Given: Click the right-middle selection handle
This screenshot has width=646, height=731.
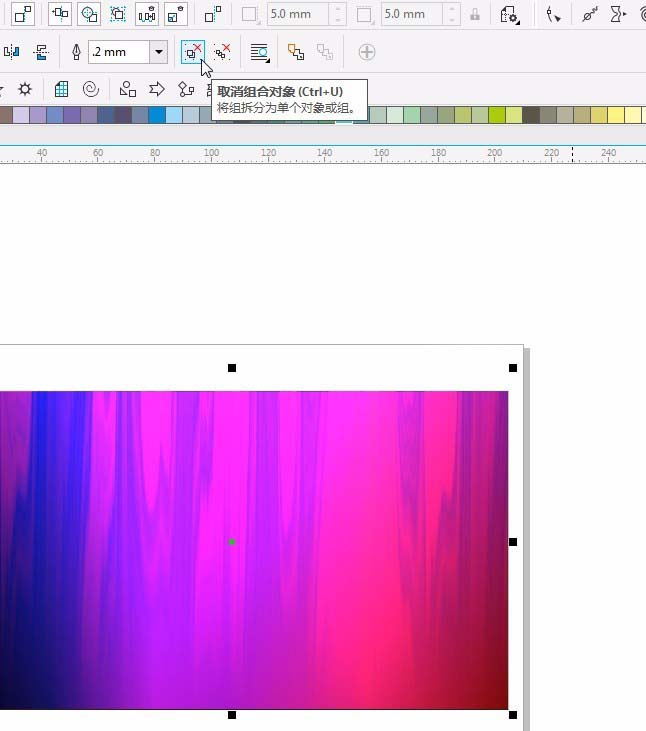Looking at the screenshot, I should (x=513, y=542).
